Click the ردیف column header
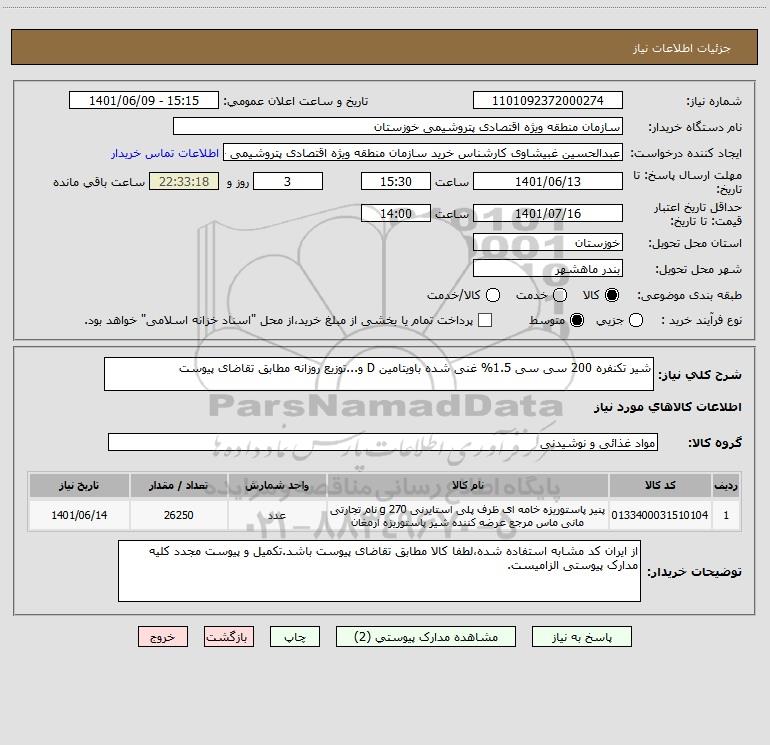The height and width of the screenshot is (745, 770). pos(726,485)
